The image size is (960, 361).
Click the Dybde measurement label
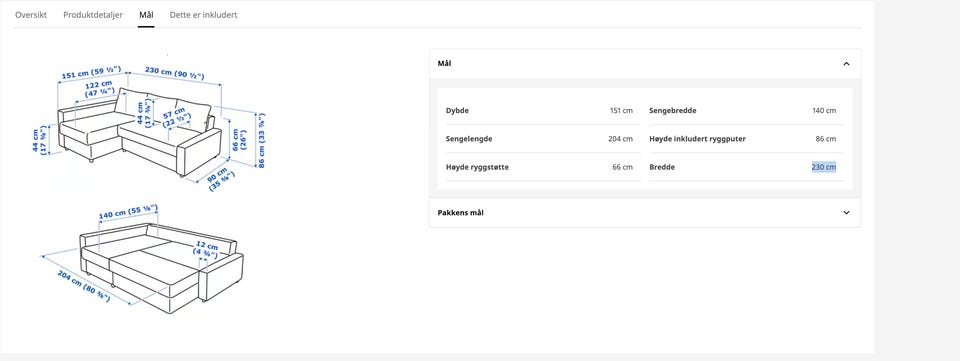click(x=457, y=111)
